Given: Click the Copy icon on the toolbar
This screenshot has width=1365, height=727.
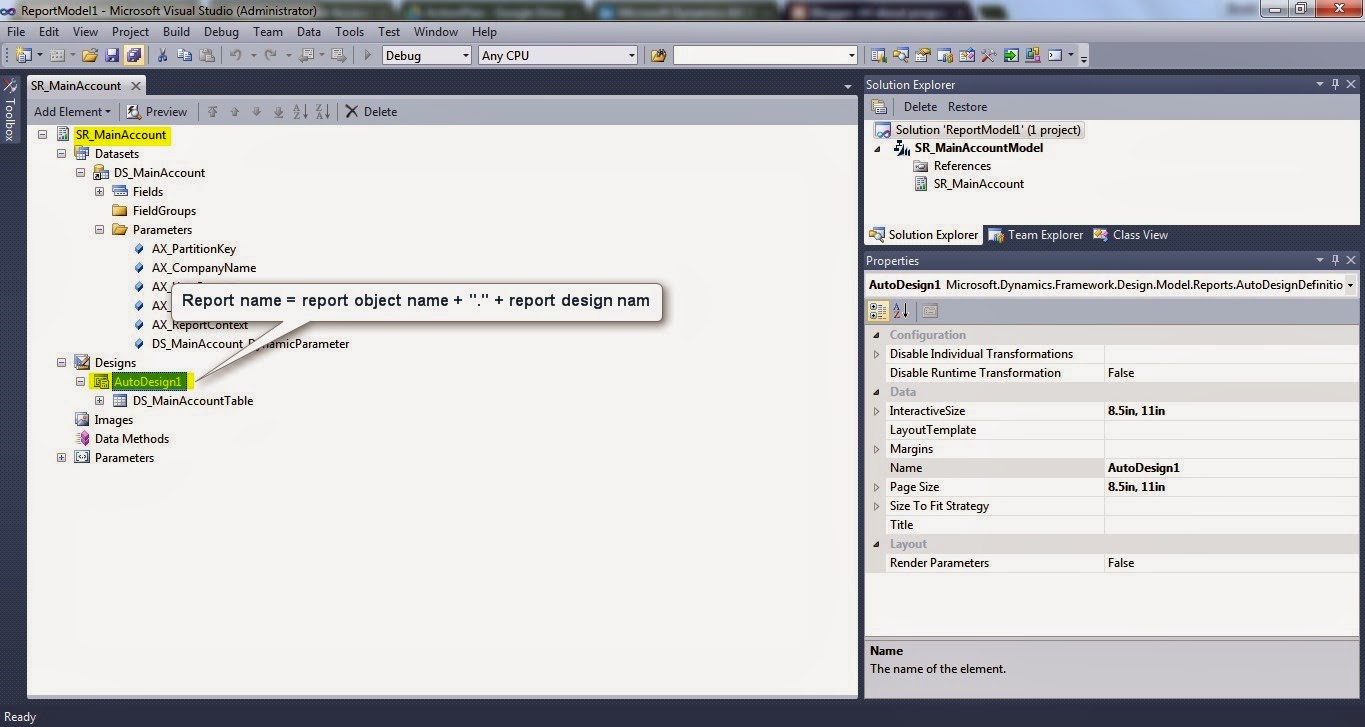Looking at the screenshot, I should tap(184, 55).
